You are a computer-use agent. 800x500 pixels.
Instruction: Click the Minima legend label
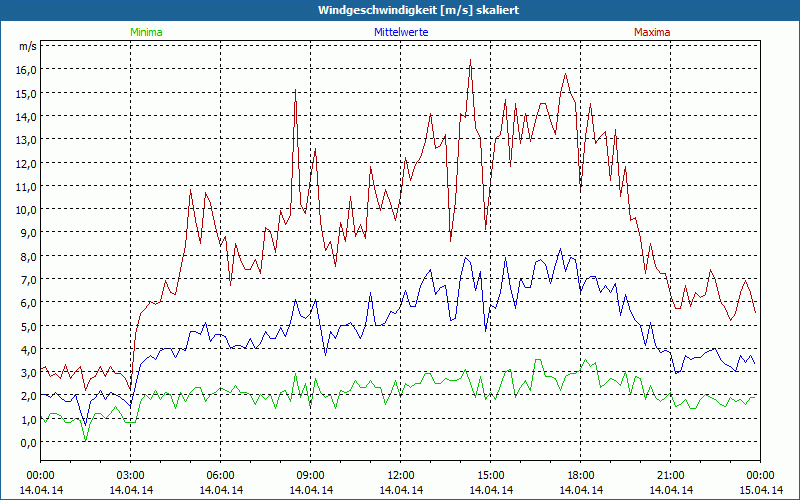(x=146, y=32)
